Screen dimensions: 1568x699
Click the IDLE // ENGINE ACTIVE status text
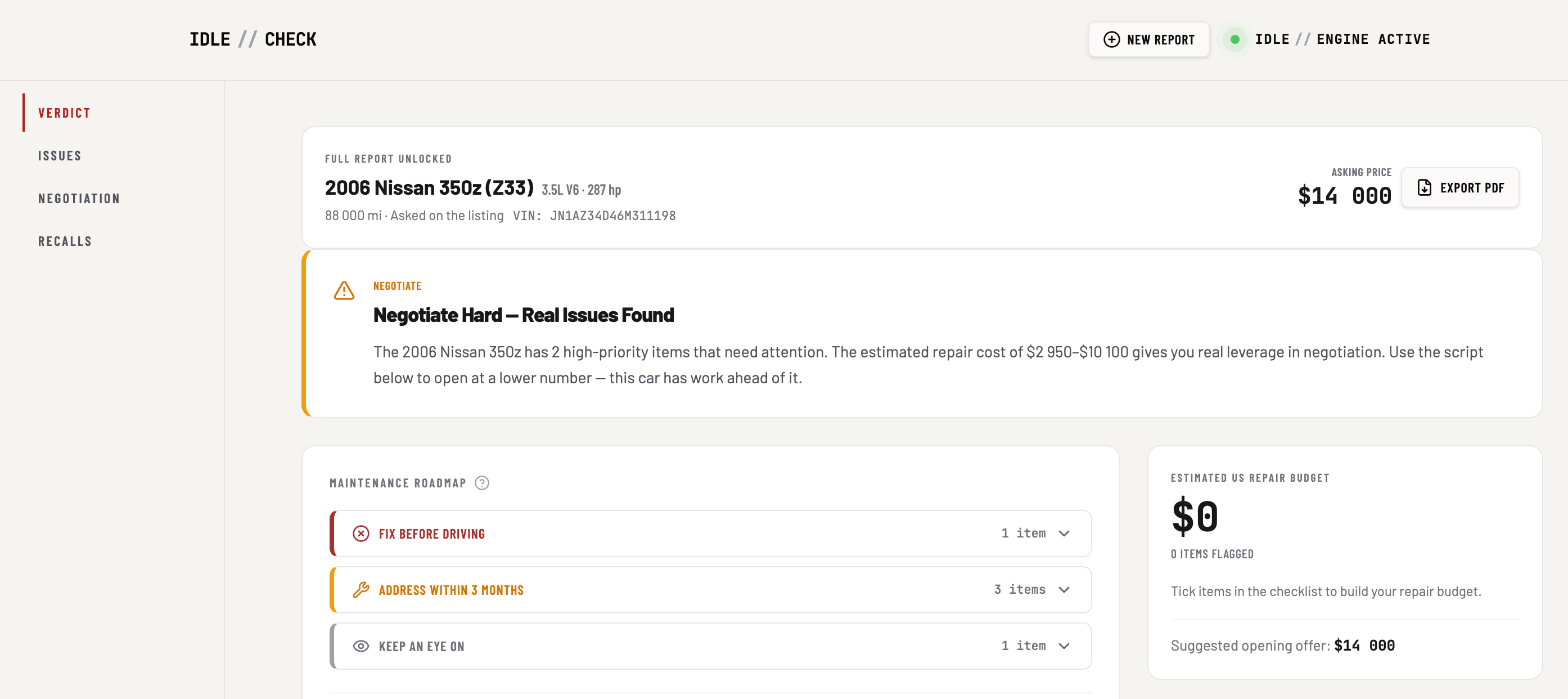[1342, 39]
